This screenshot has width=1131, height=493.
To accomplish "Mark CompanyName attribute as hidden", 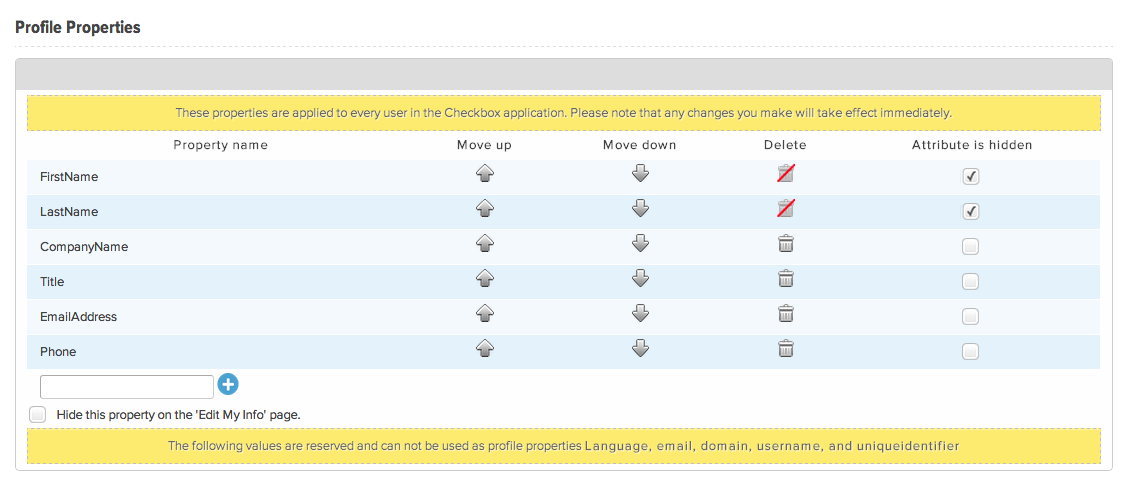I will pyautogui.click(x=971, y=247).
